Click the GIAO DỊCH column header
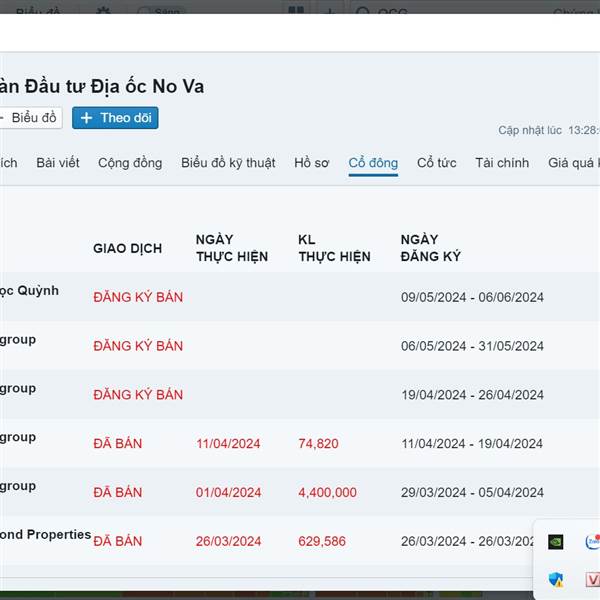This screenshot has width=600, height=600. 127,248
